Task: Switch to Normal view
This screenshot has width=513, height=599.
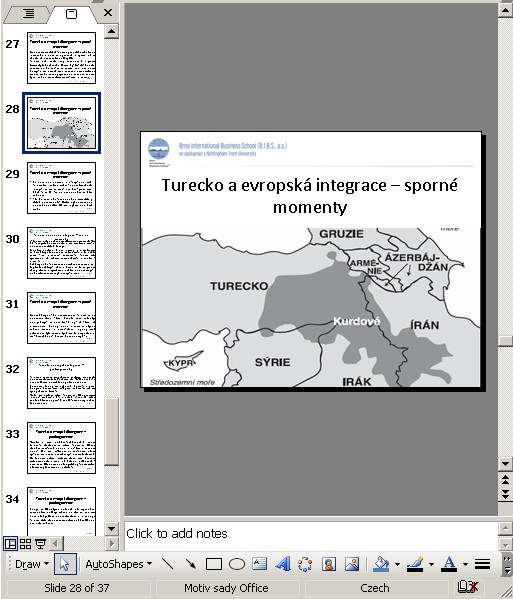Action: click(10, 543)
